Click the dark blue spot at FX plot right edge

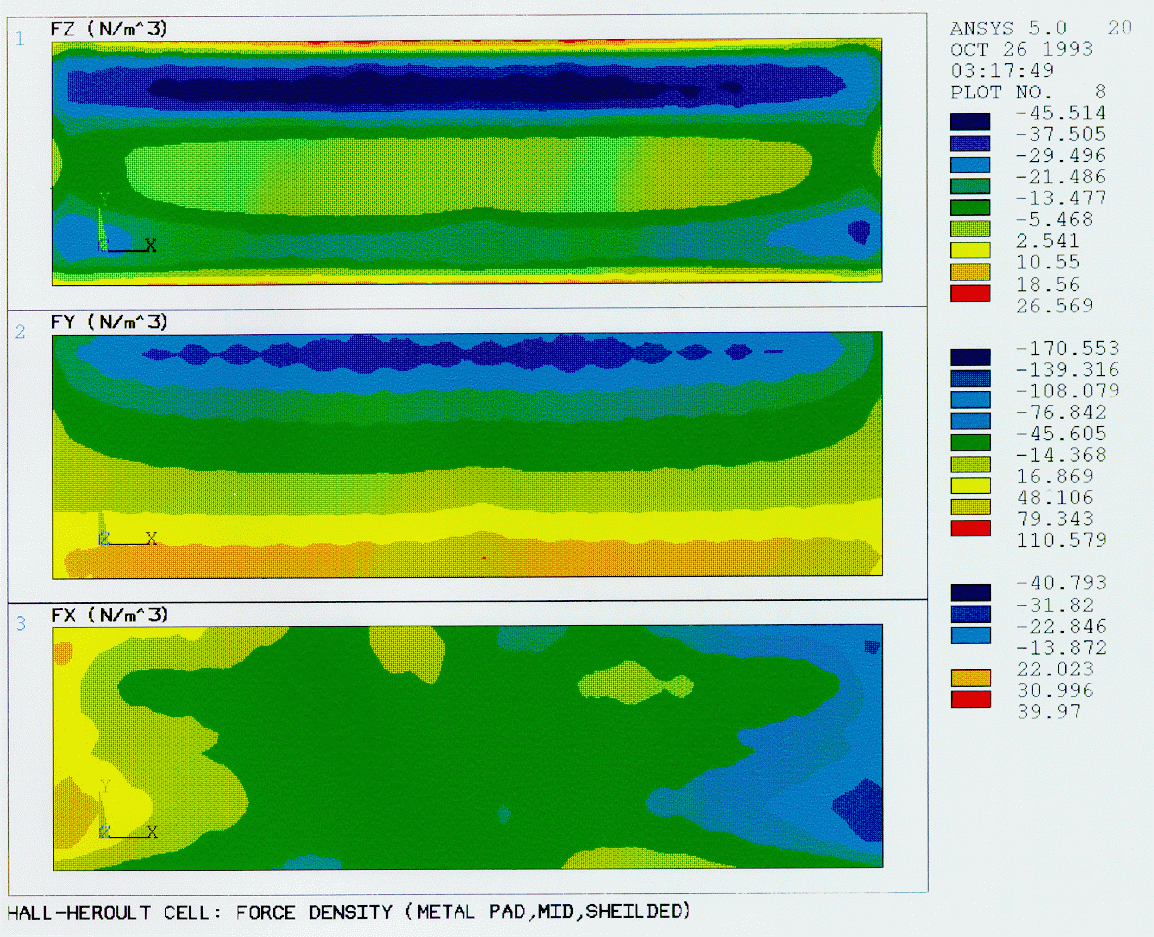[x=858, y=808]
